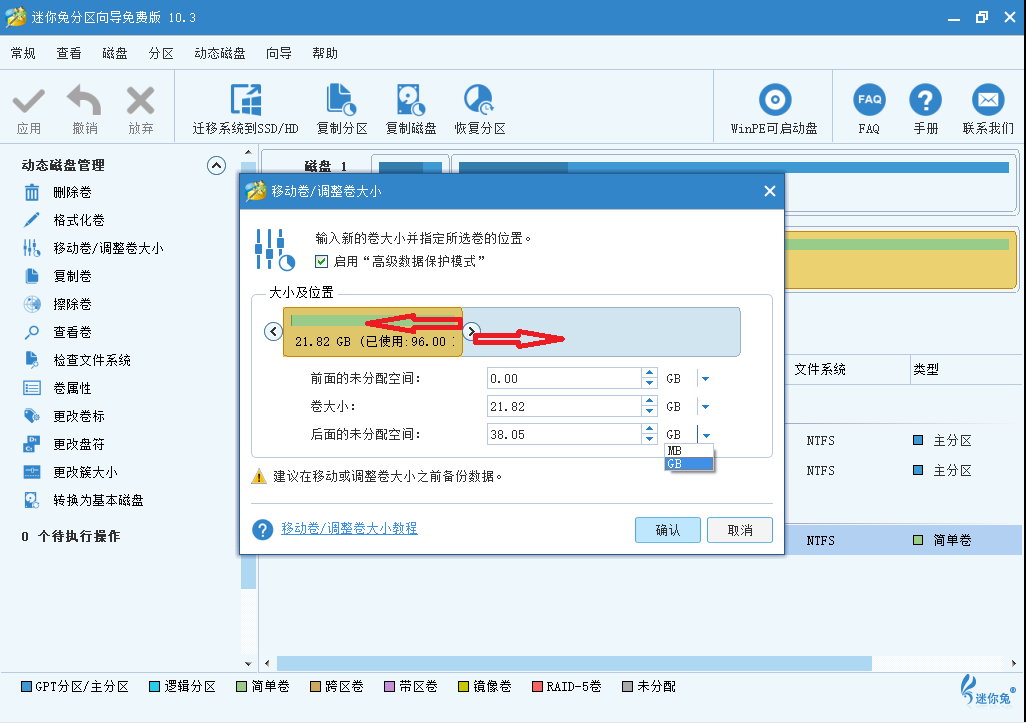1026x724 pixels.
Task: Open the General (常规) menu
Action: [23, 53]
